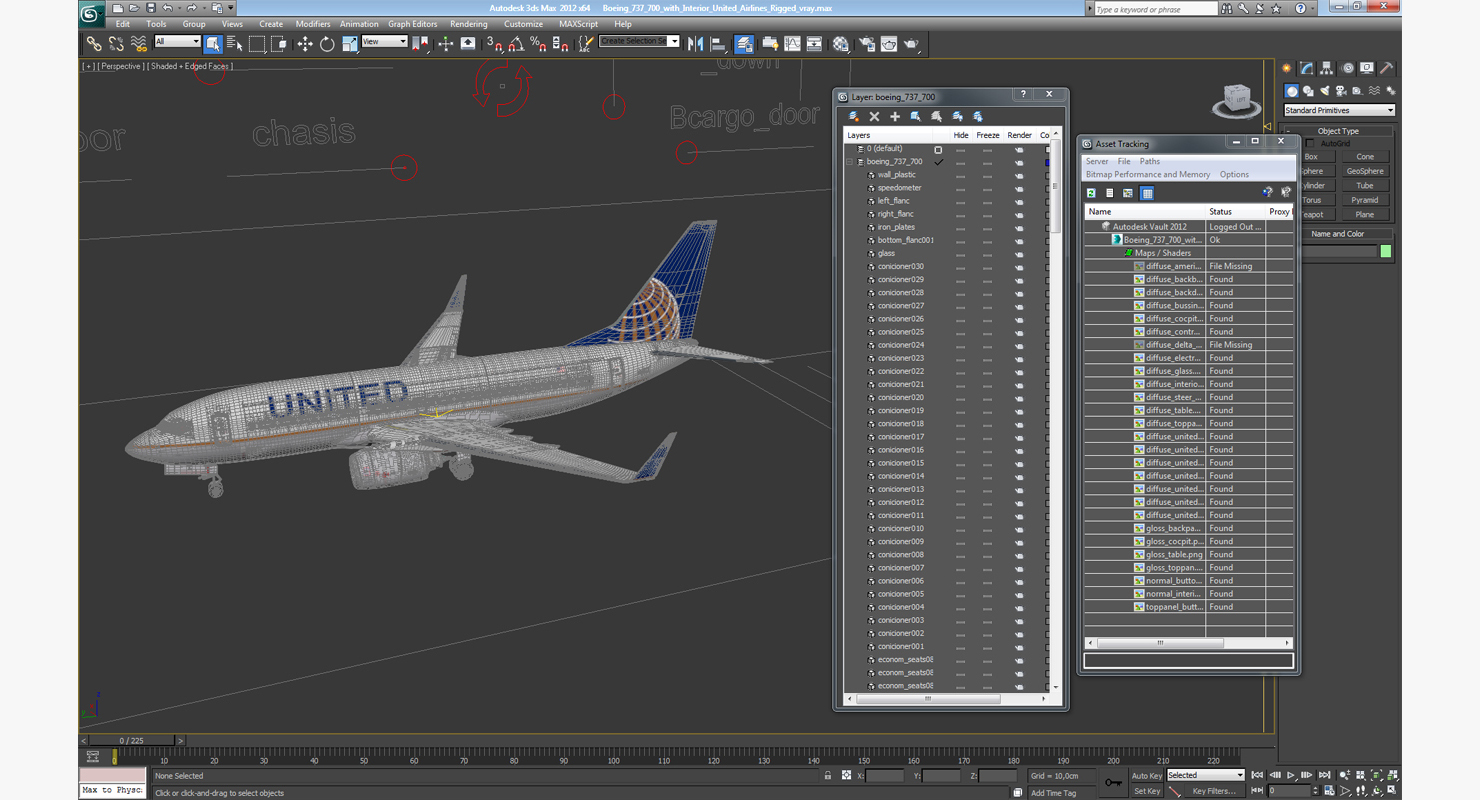
Task: Open the MAXScript menu
Action: coord(579,24)
